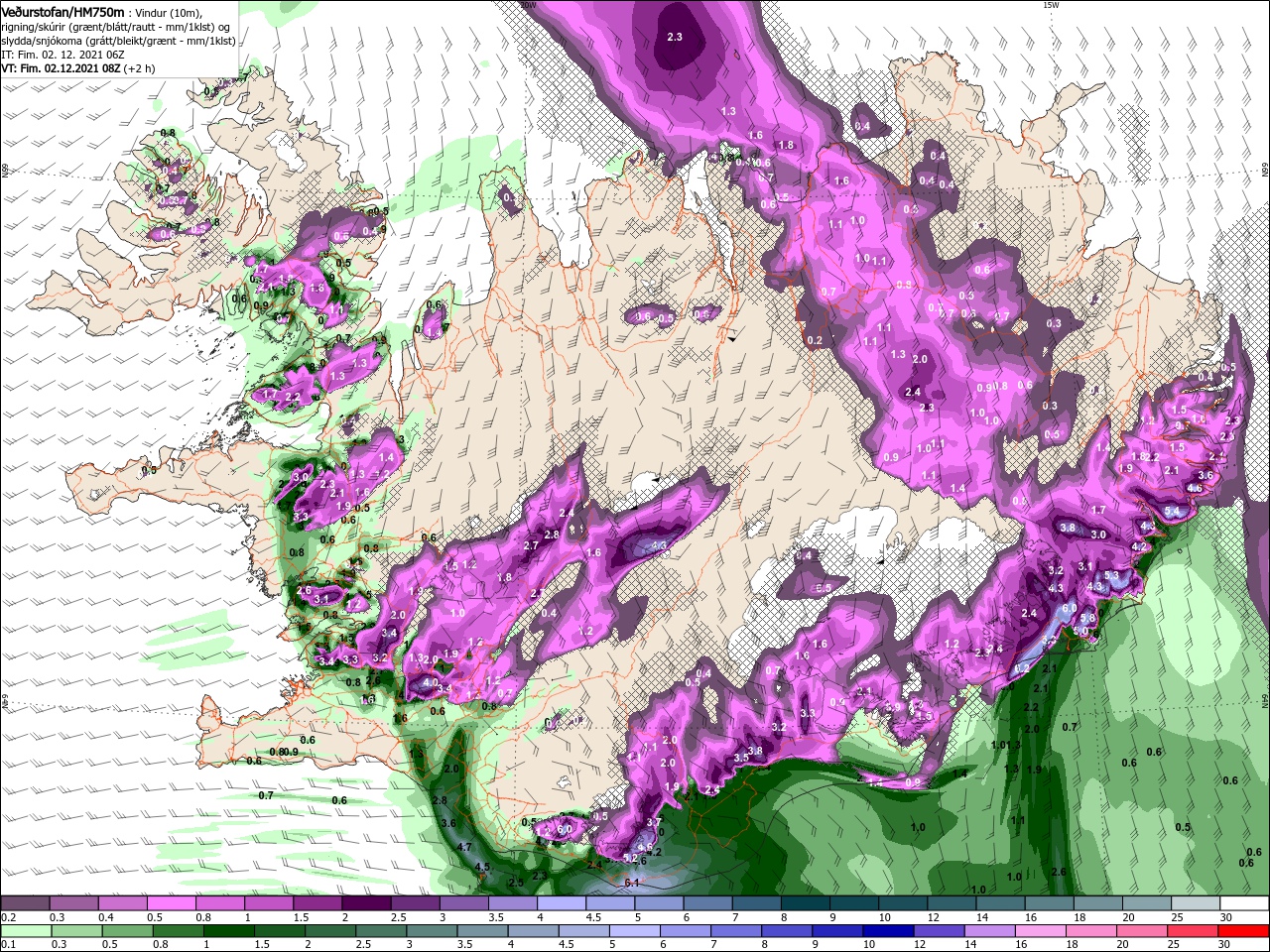Click the white snow scale swatch above 30
The image size is (1270, 952).
point(1244,903)
